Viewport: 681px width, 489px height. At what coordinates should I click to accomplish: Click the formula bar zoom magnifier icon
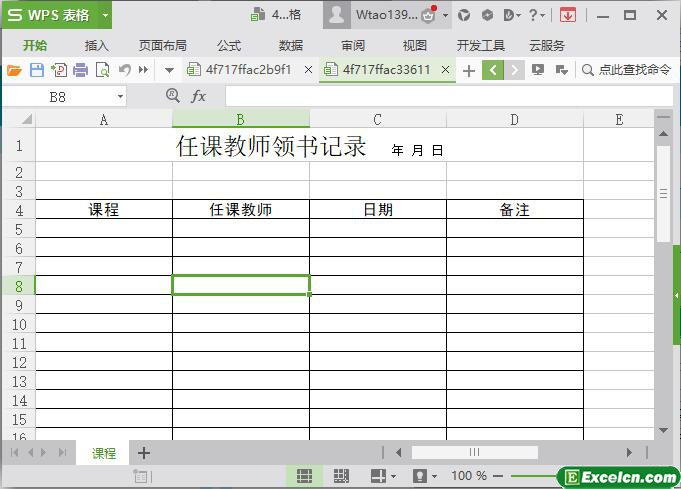pyautogui.click(x=173, y=95)
